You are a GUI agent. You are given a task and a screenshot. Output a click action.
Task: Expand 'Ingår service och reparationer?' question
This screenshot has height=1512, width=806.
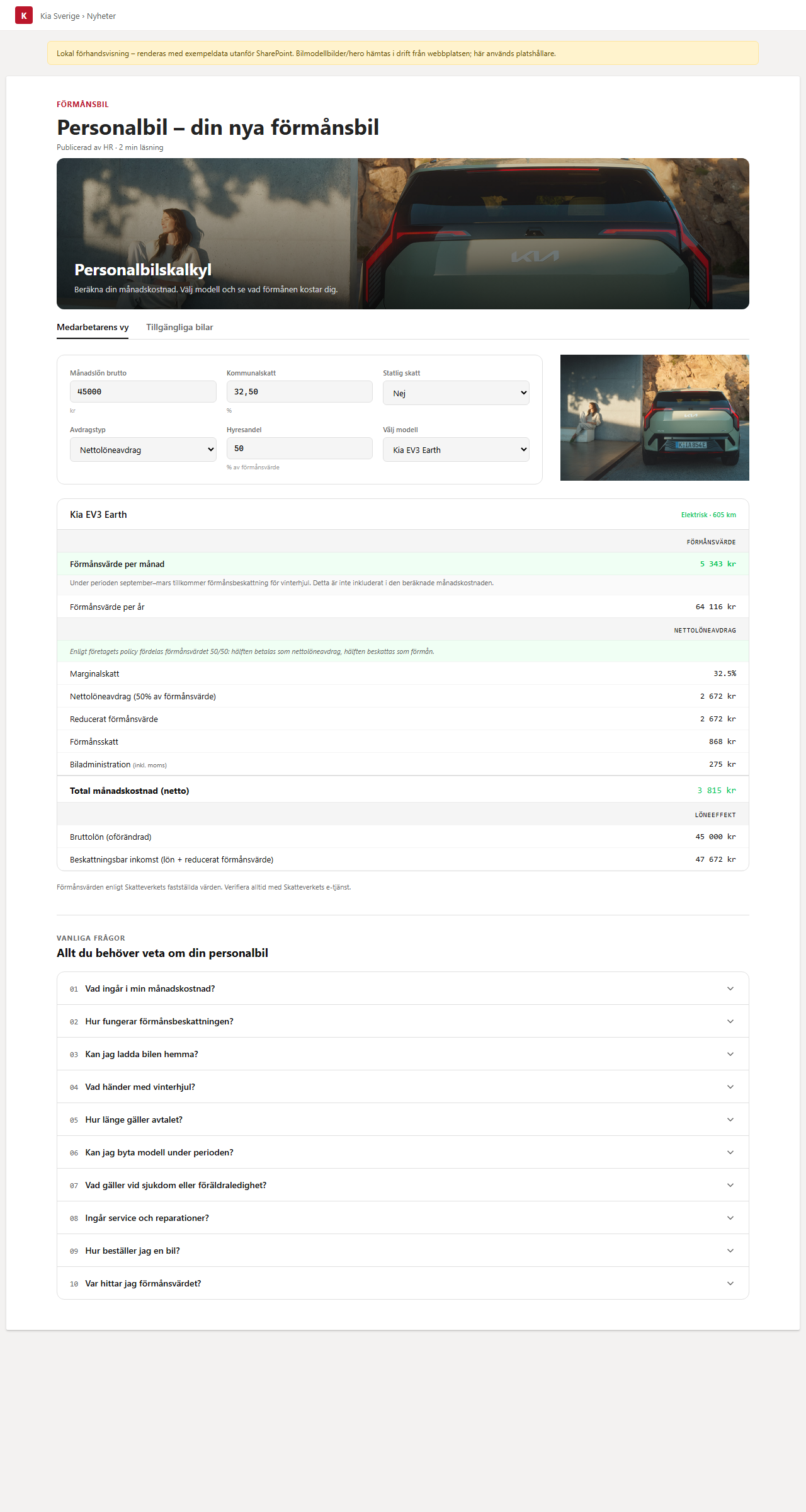[403, 1218]
